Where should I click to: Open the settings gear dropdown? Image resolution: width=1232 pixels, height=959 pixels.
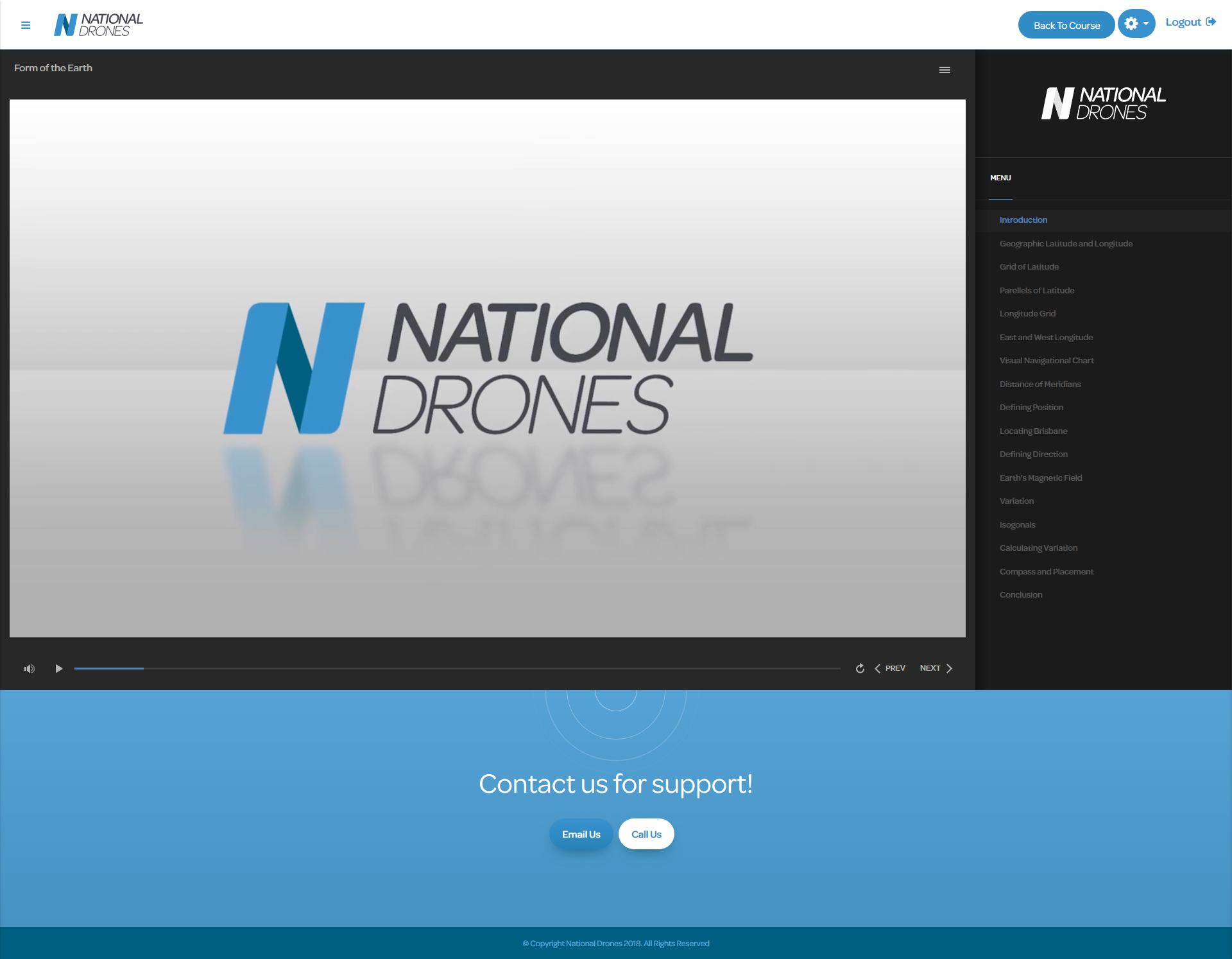(1136, 24)
